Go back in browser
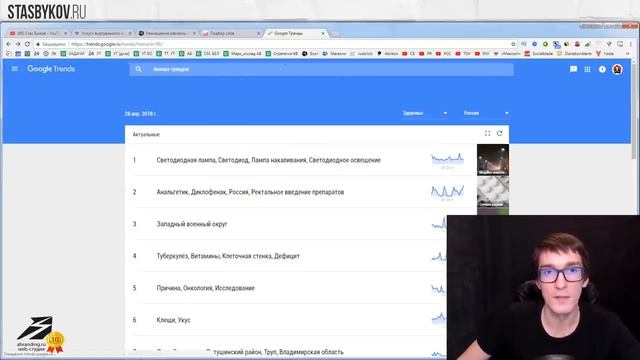 [9, 44]
